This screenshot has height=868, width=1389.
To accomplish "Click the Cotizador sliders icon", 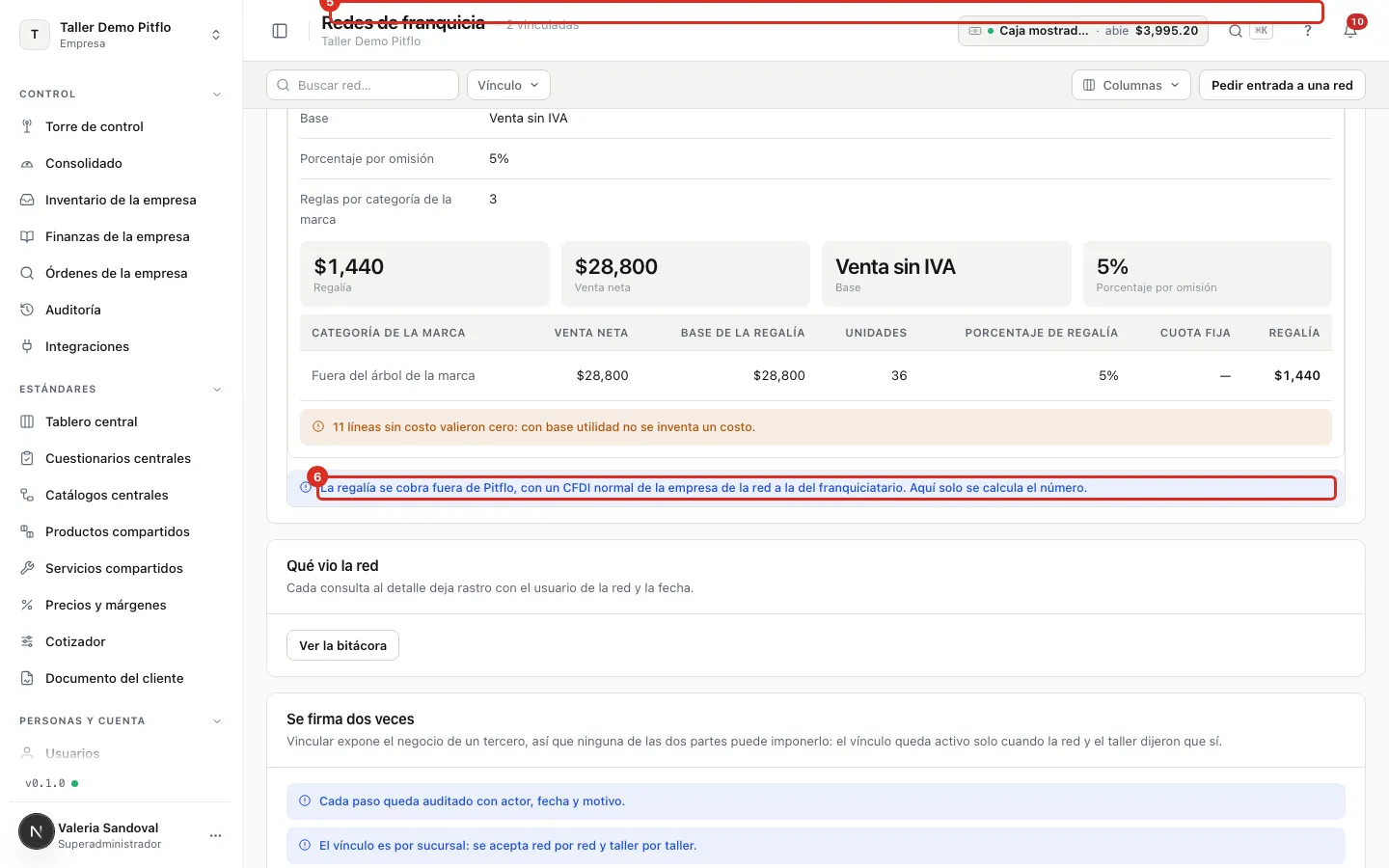I will 27,641.
